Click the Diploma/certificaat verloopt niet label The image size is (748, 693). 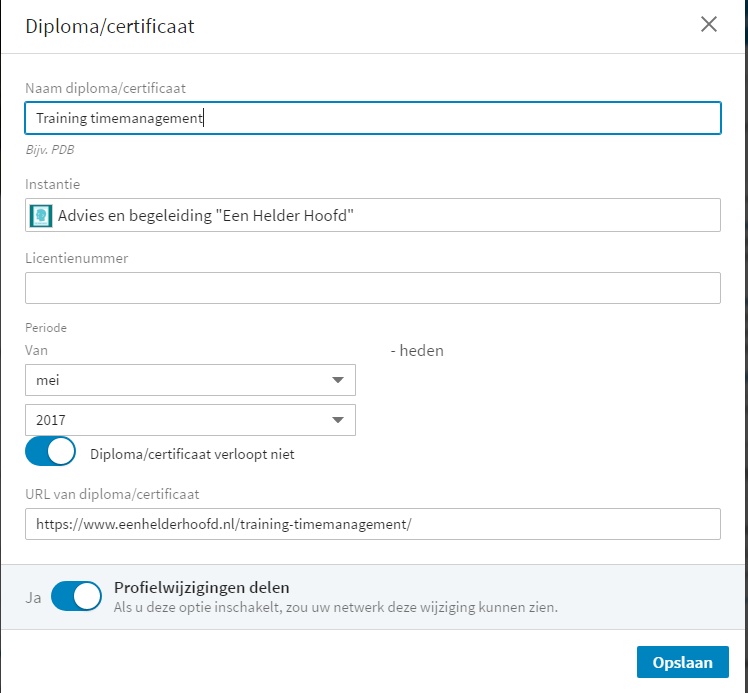(x=192, y=454)
